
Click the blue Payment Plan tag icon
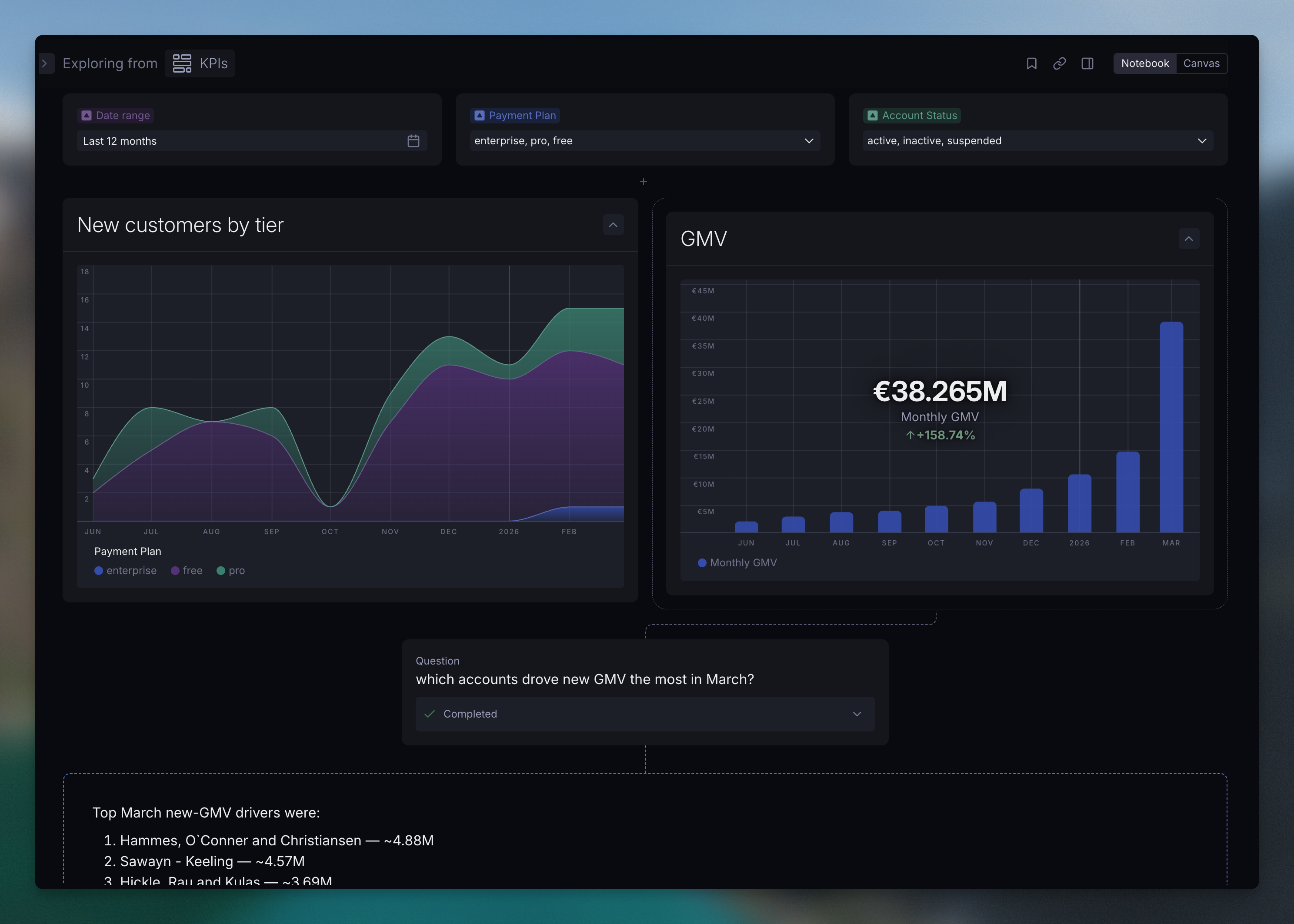pyautogui.click(x=479, y=116)
